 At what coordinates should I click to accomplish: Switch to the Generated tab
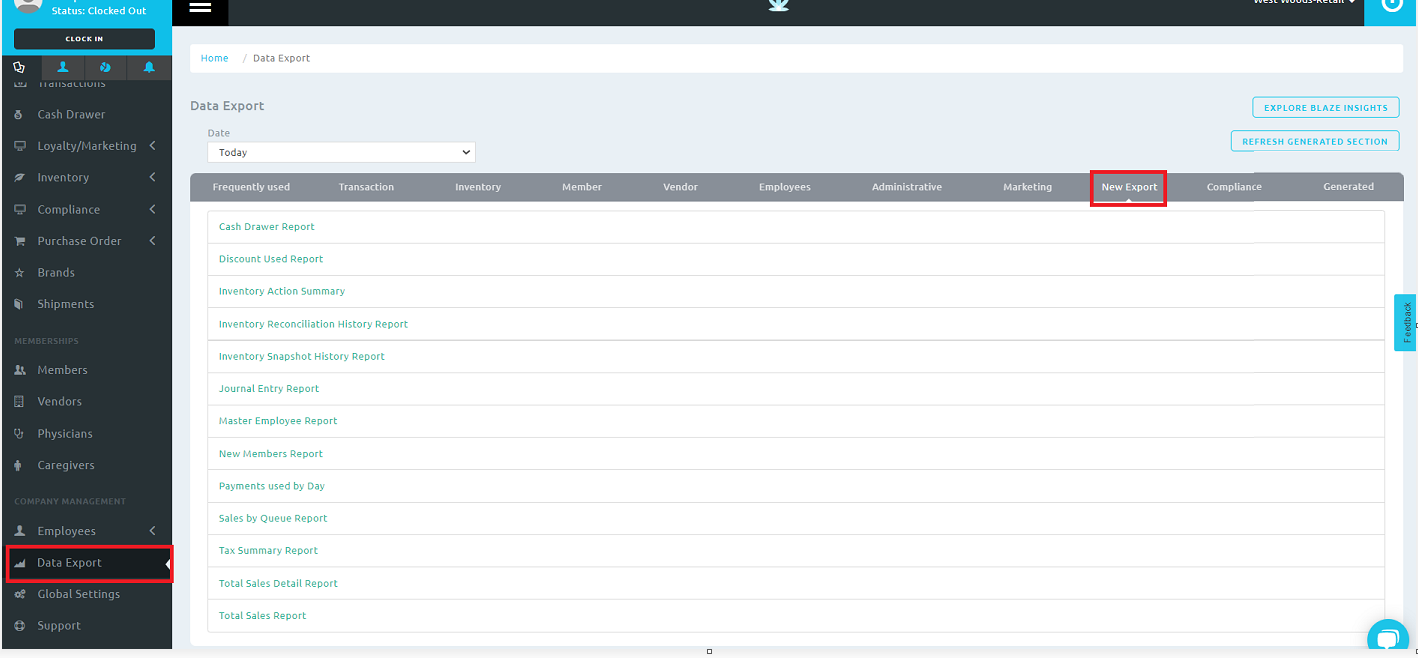(x=1349, y=187)
